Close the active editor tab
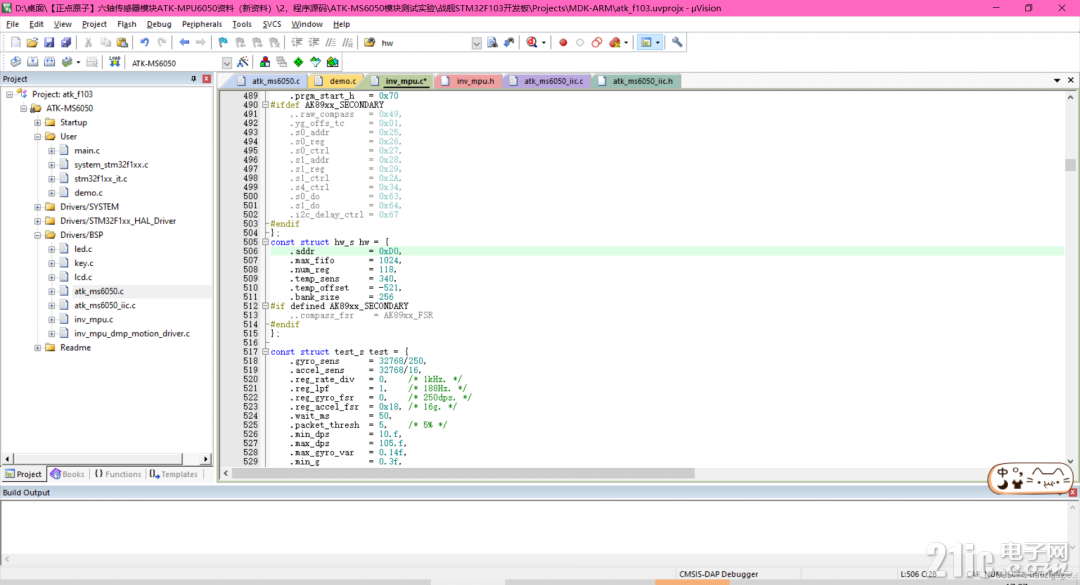Image resolution: width=1080 pixels, height=585 pixels. (x=1070, y=81)
